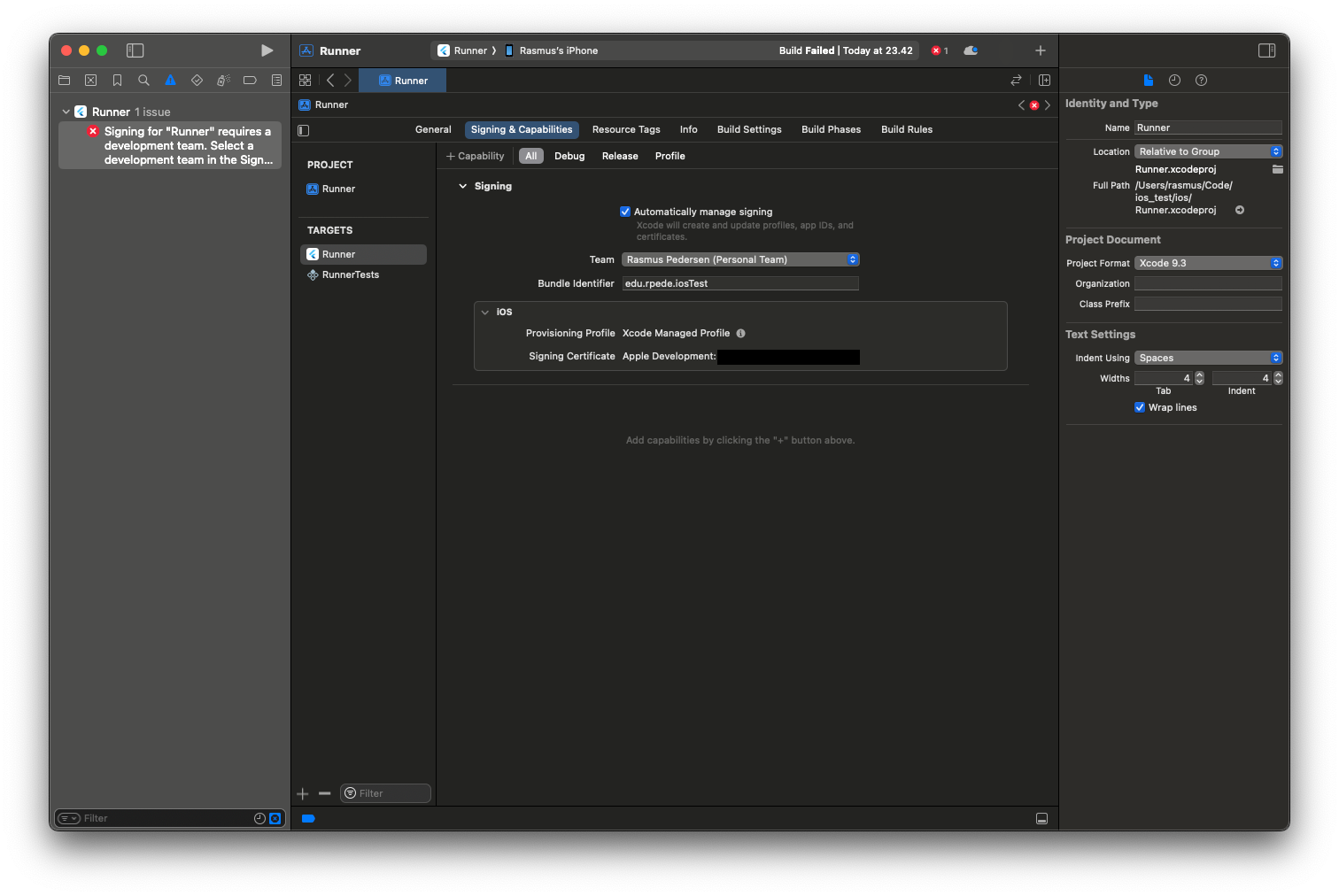Switch to the Build Phases tab
Screen dimensions: 1339x896
(x=831, y=129)
